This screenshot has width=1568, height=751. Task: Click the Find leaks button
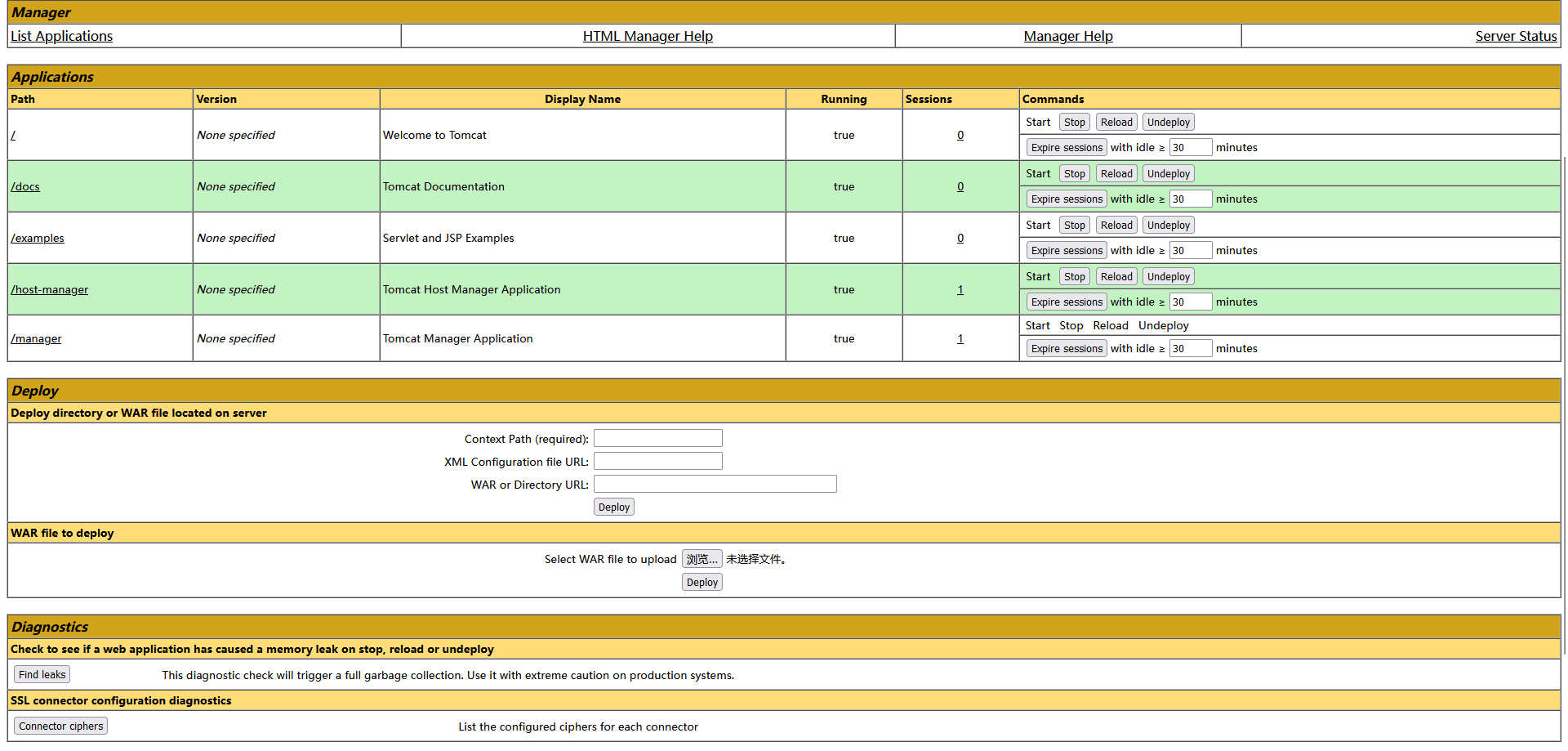click(42, 674)
